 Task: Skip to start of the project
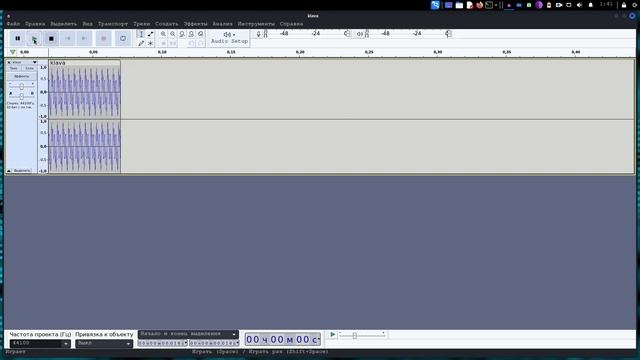click(x=68, y=38)
